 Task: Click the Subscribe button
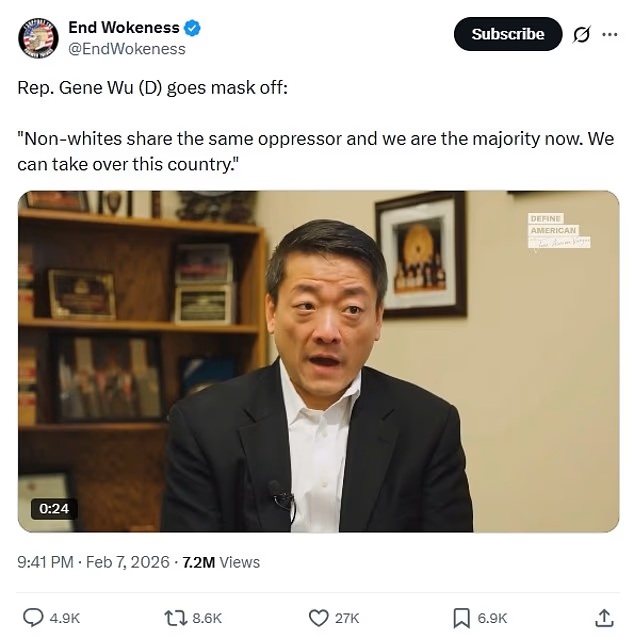pos(508,34)
